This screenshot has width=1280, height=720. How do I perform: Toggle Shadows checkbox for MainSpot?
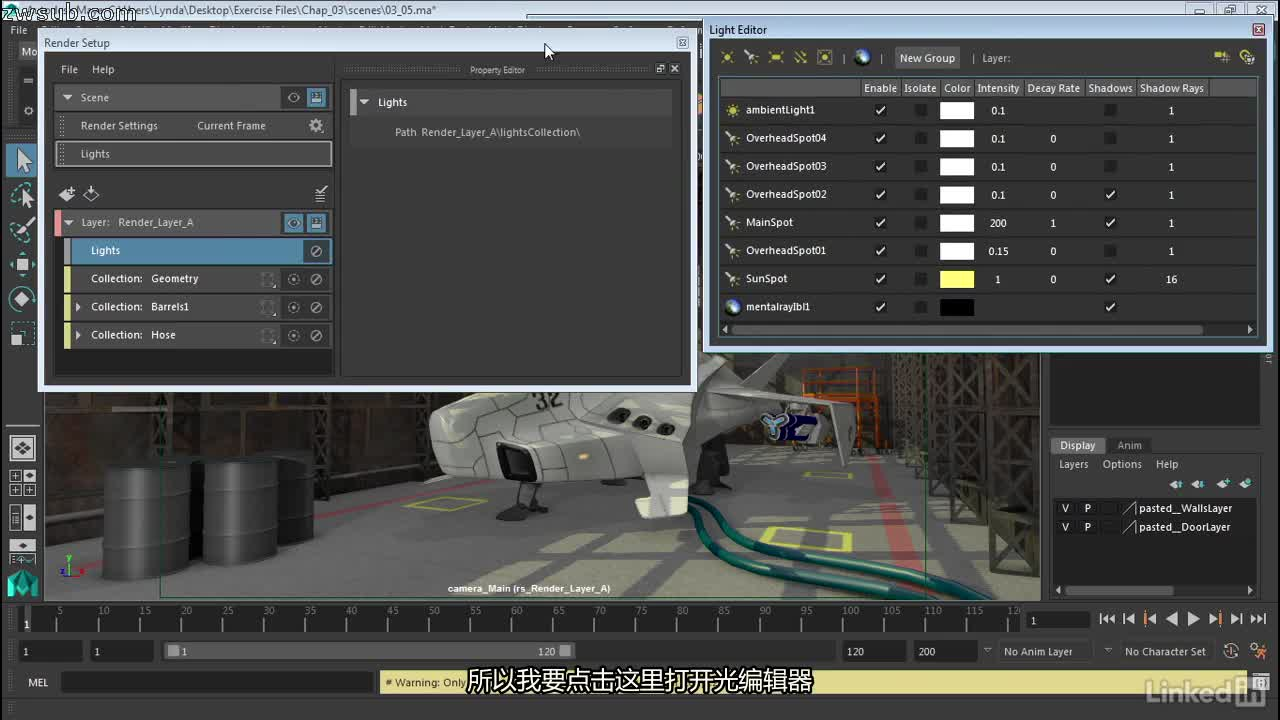[1110, 223]
